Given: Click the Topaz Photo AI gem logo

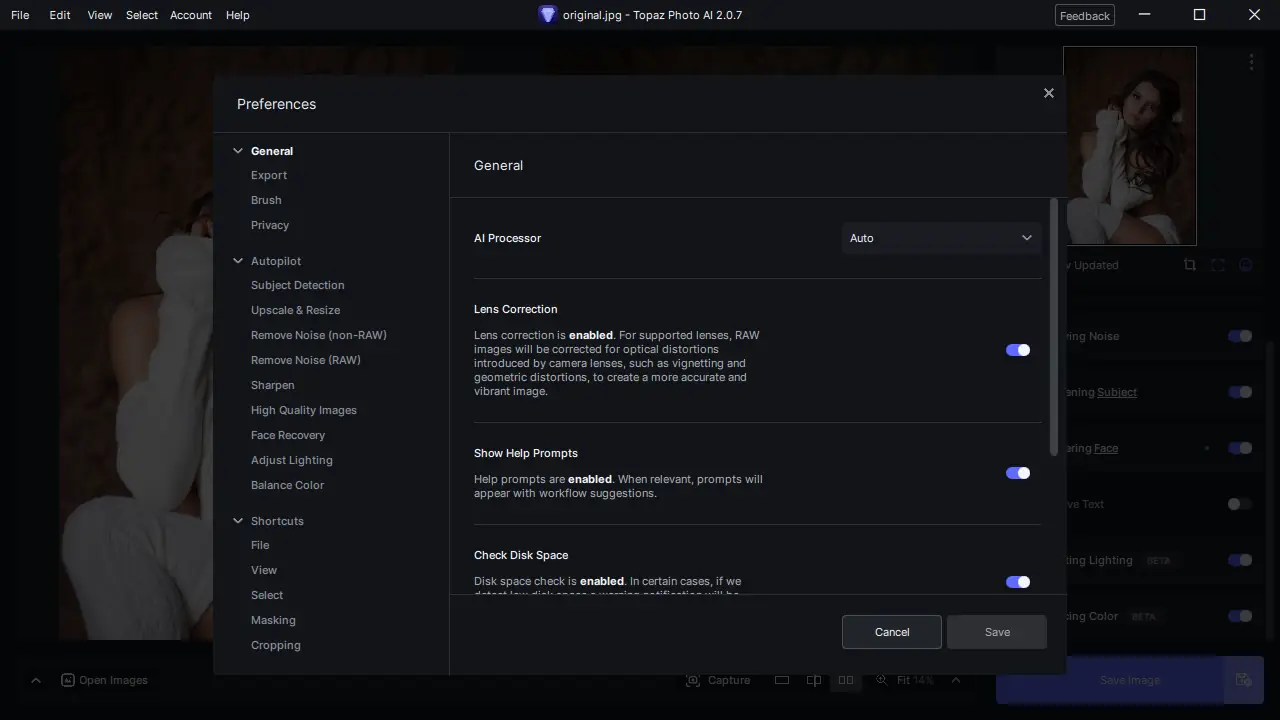Looking at the screenshot, I should tap(547, 15).
